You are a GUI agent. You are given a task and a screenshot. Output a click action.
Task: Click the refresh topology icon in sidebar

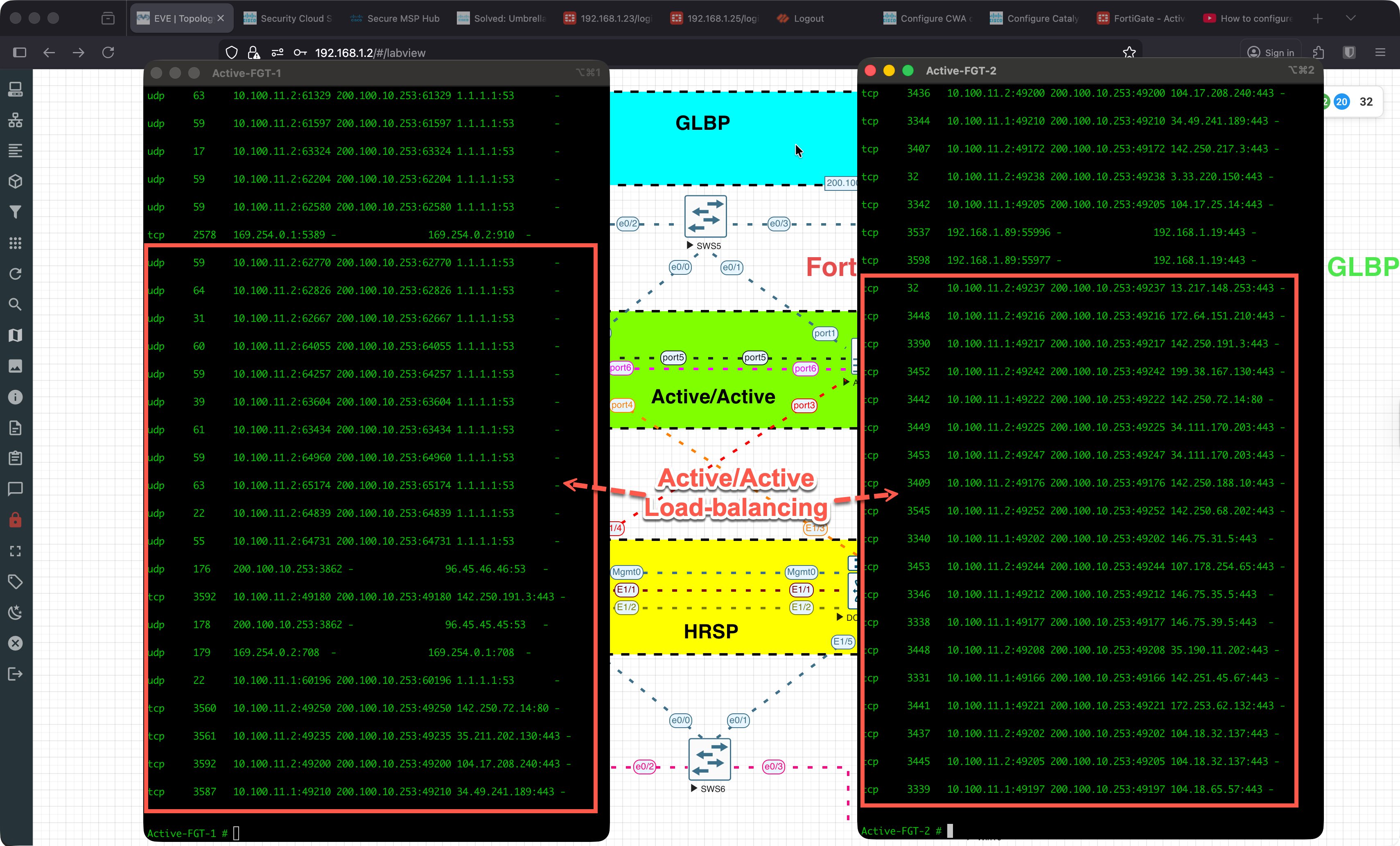[15, 274]
